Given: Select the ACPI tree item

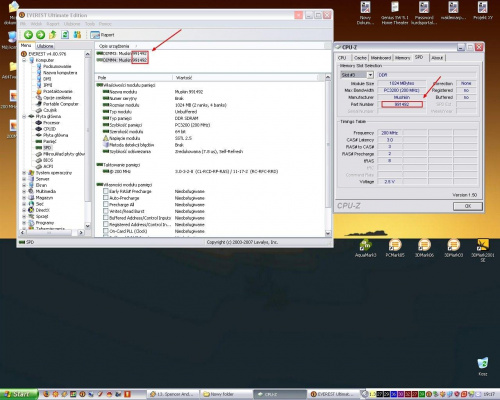Looking at the screenshot, I should [x=48, y=166].
